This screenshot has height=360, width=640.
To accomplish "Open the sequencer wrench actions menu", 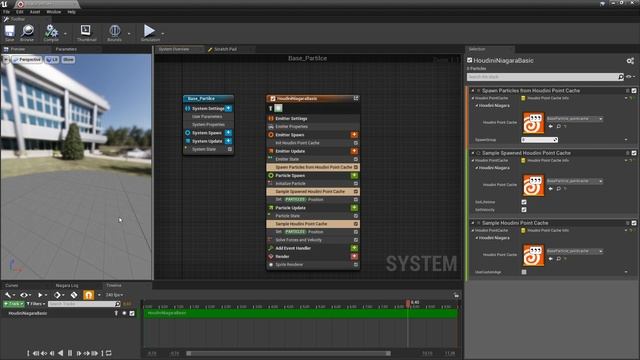I will coord(10,295).
